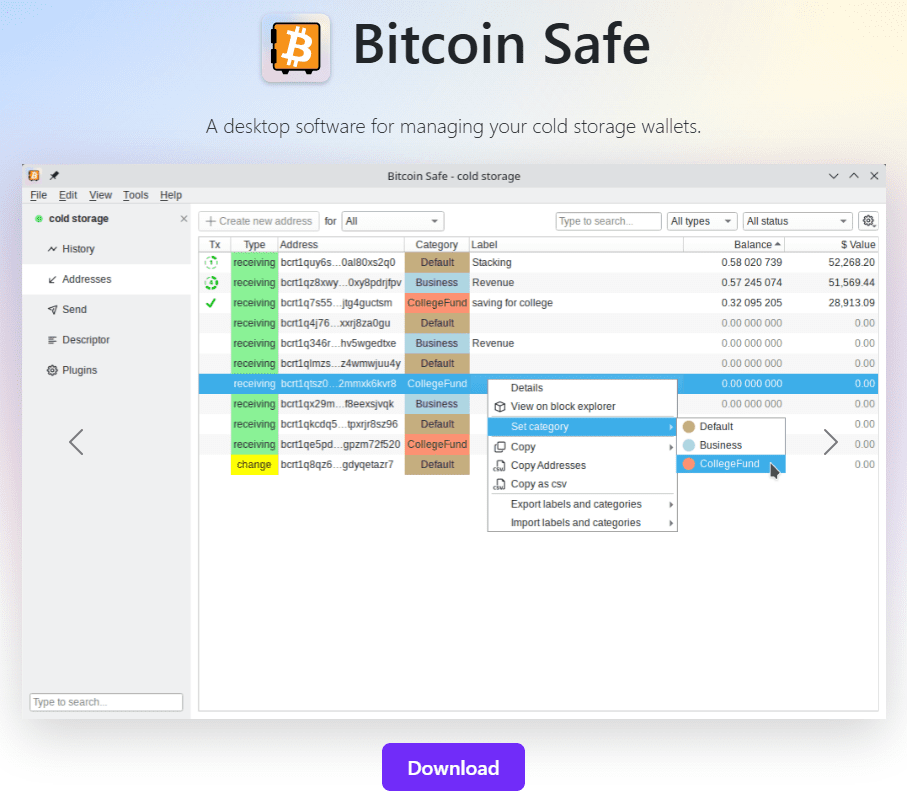This screenshot has width=907, height=791.
Task: Click the csv icon next to Copy as csv
Action: point(498,484)
